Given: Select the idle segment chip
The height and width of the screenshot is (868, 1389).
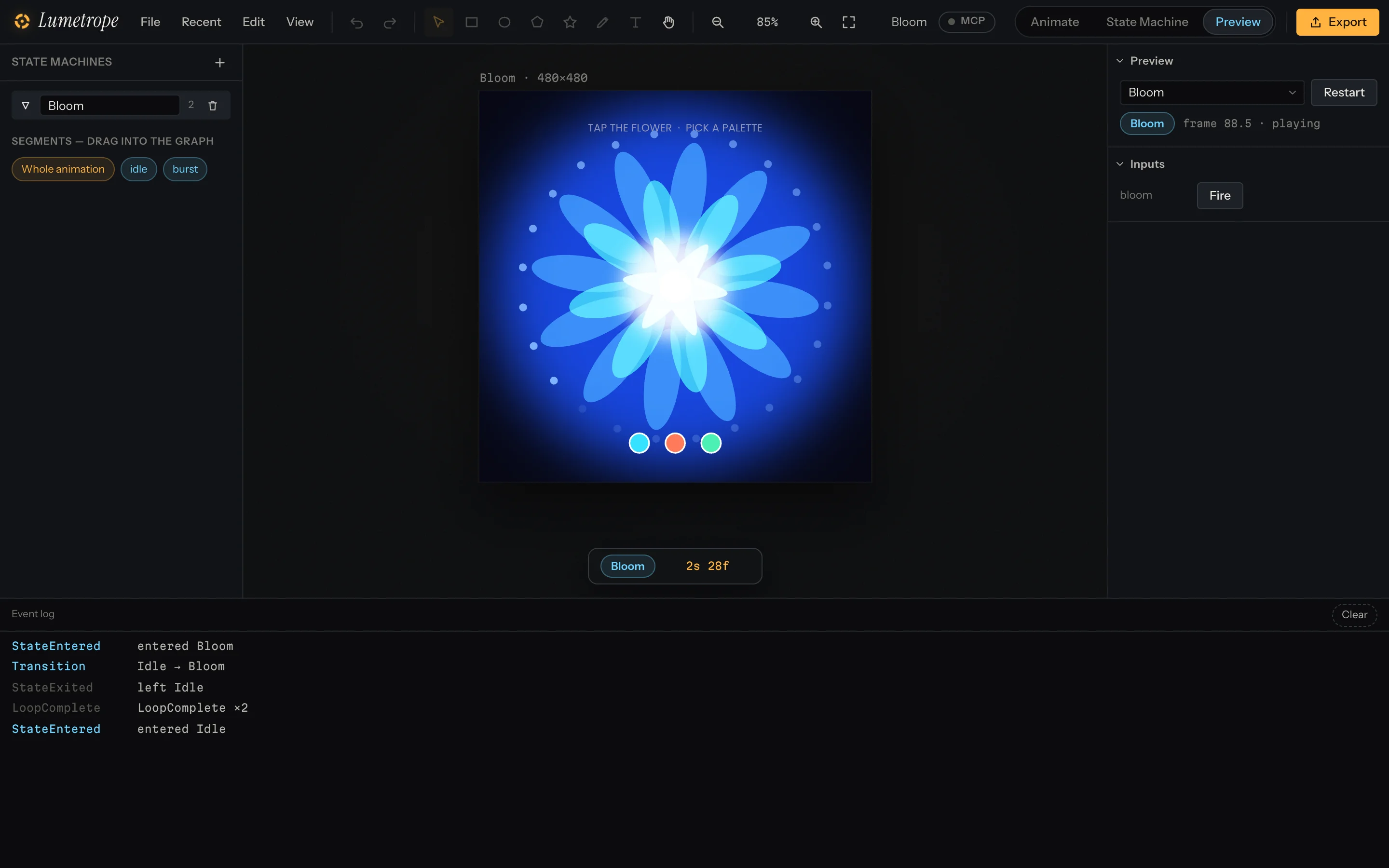Looking at the screenshot, I should (x=138, y=169).
